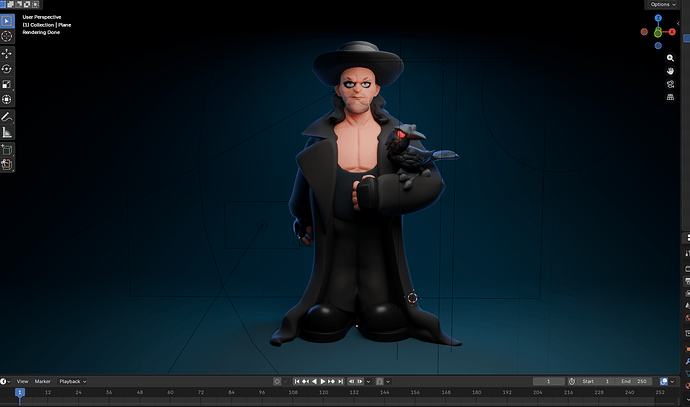Click the keying set icon in timeline

[380, 381]
